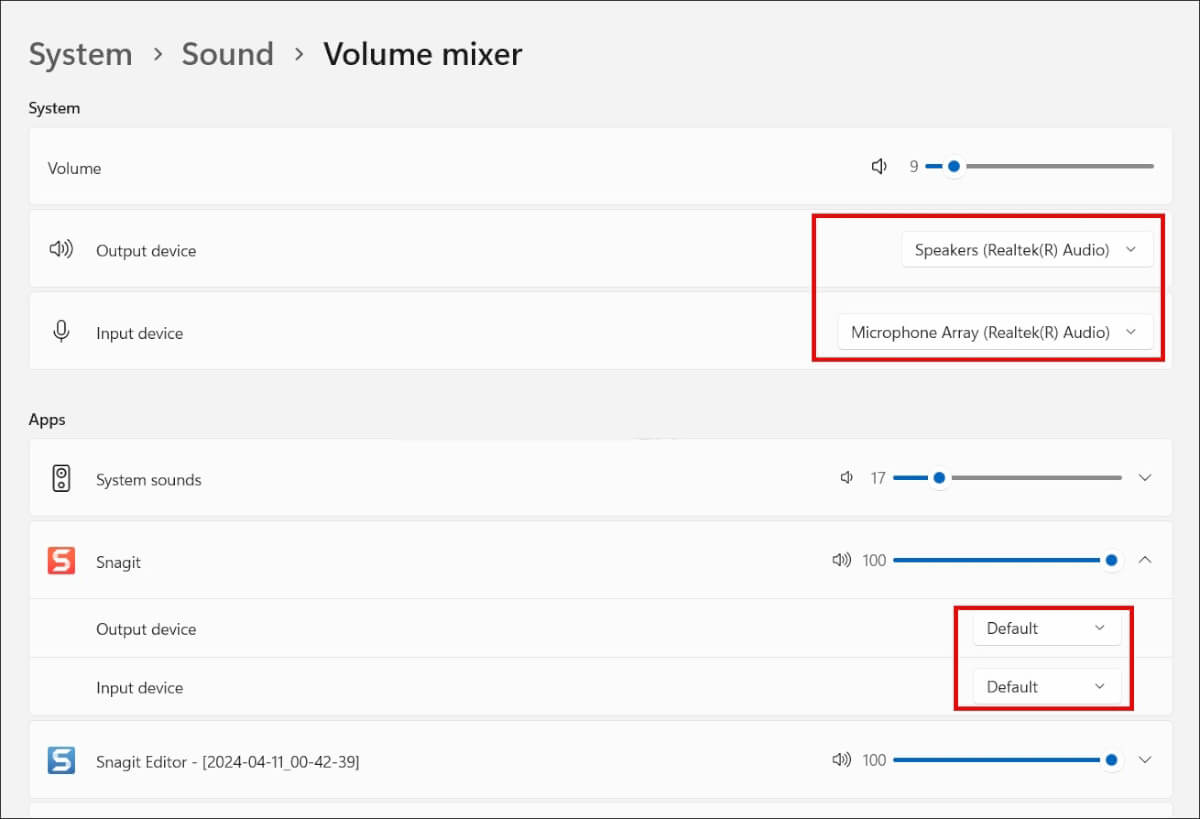1200x819 pixels.
Task: Adjust the Snagit Editor volume slider
Action: coord(1007,760)
